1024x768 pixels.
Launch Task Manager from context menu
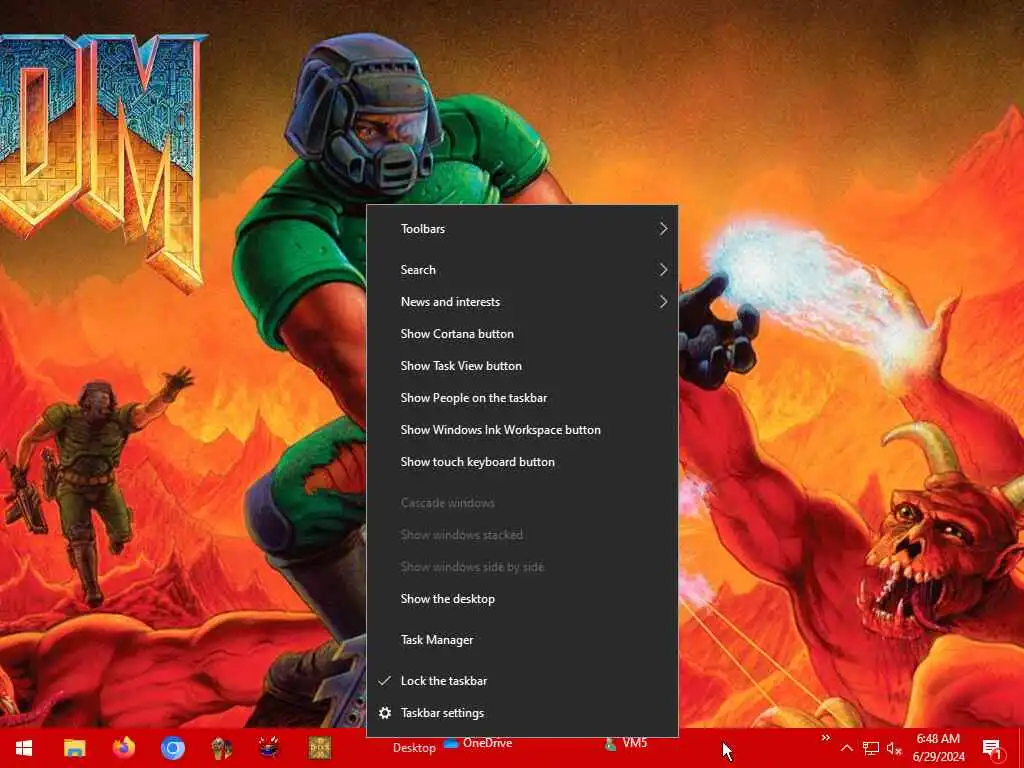522,640
